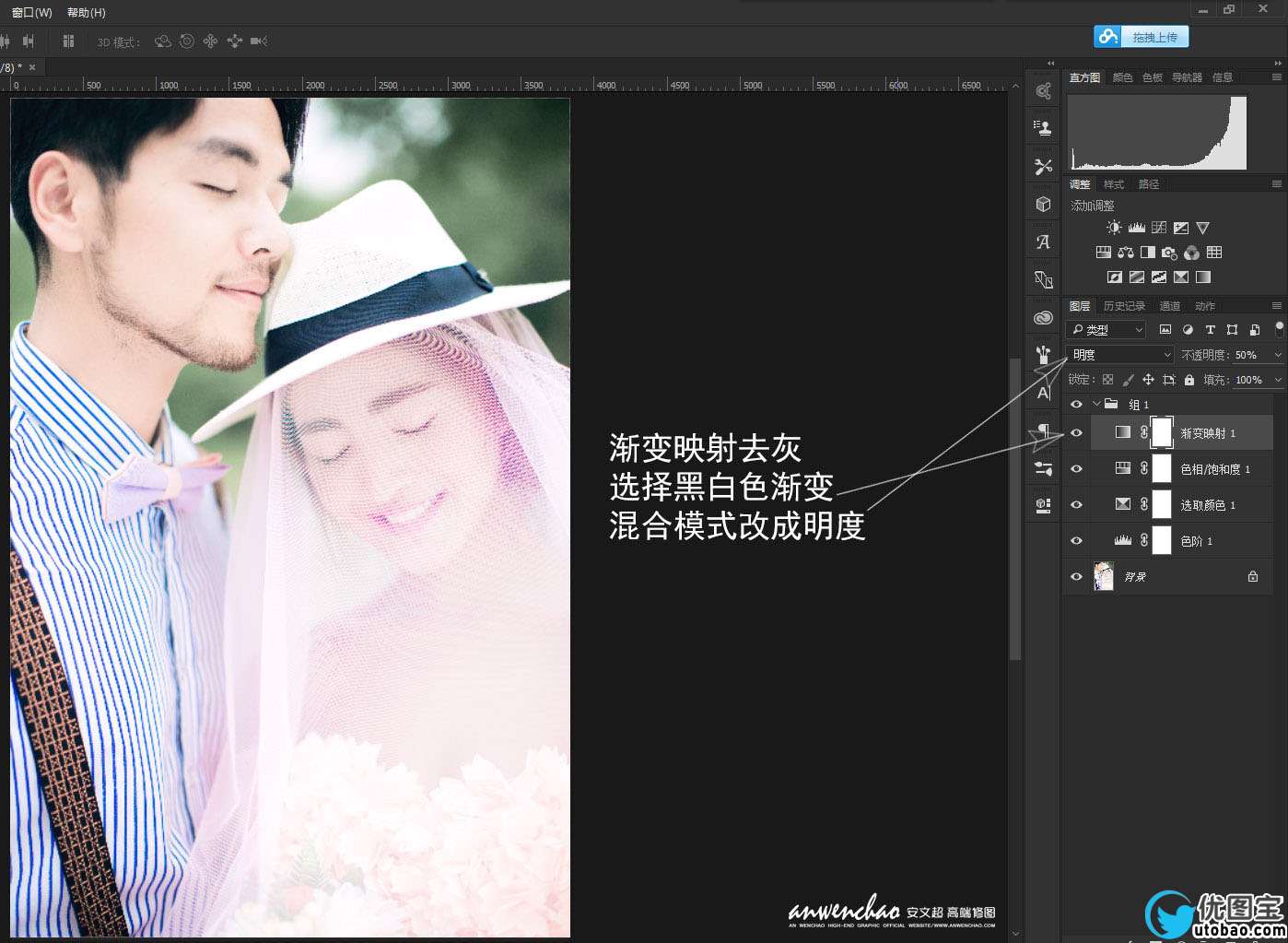Open the 帮助(H) menu
This screenshot has width=1288, height=943.
tap(87, 13)
